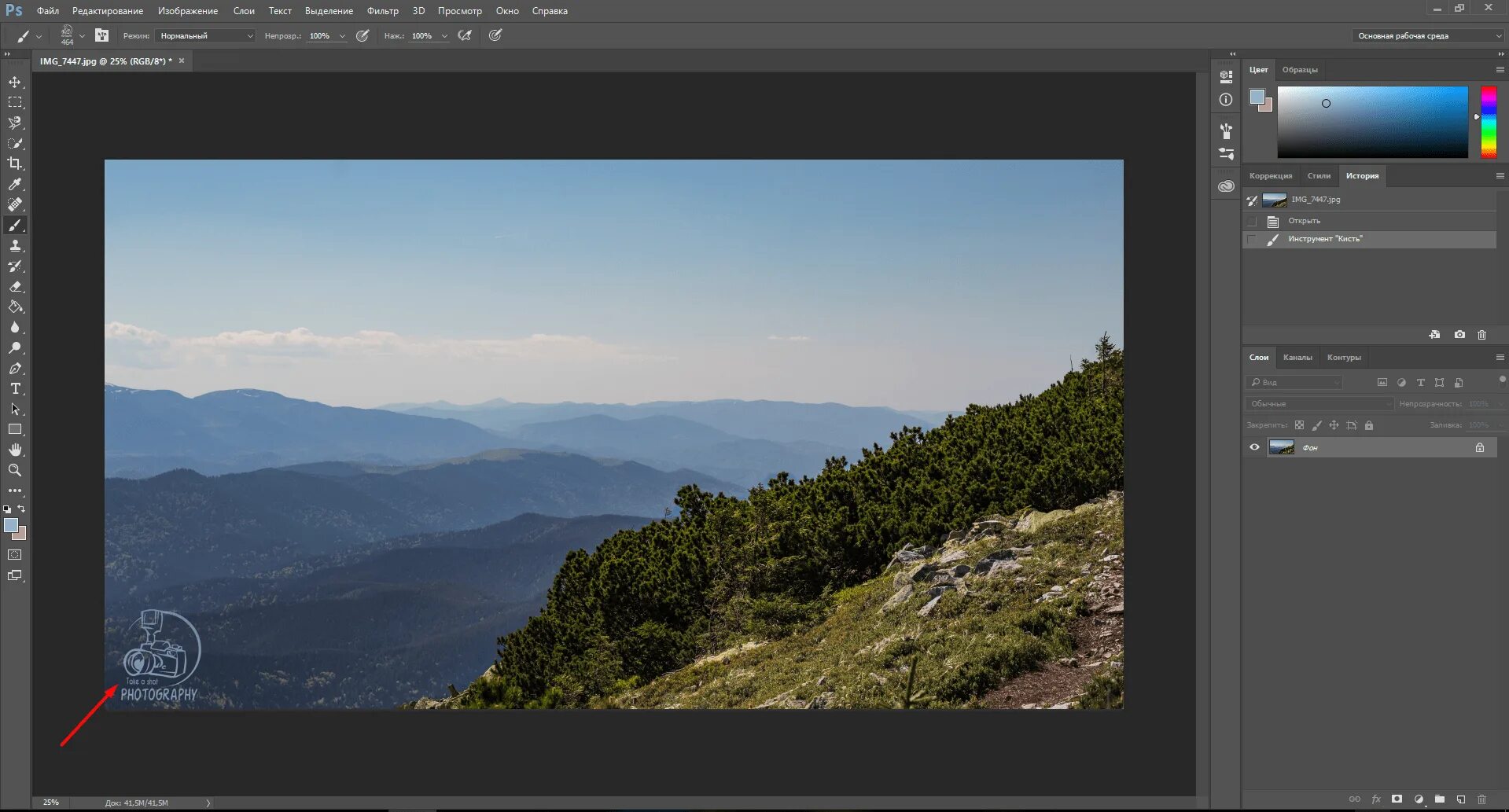
Task: Toggle visibility of the Фон layer
Action: [1254, 447]
